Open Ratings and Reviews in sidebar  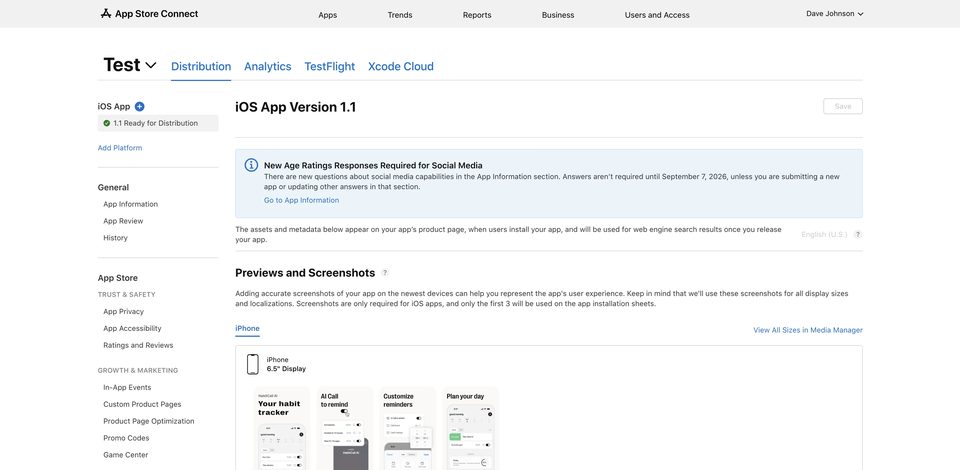point(138,345)
